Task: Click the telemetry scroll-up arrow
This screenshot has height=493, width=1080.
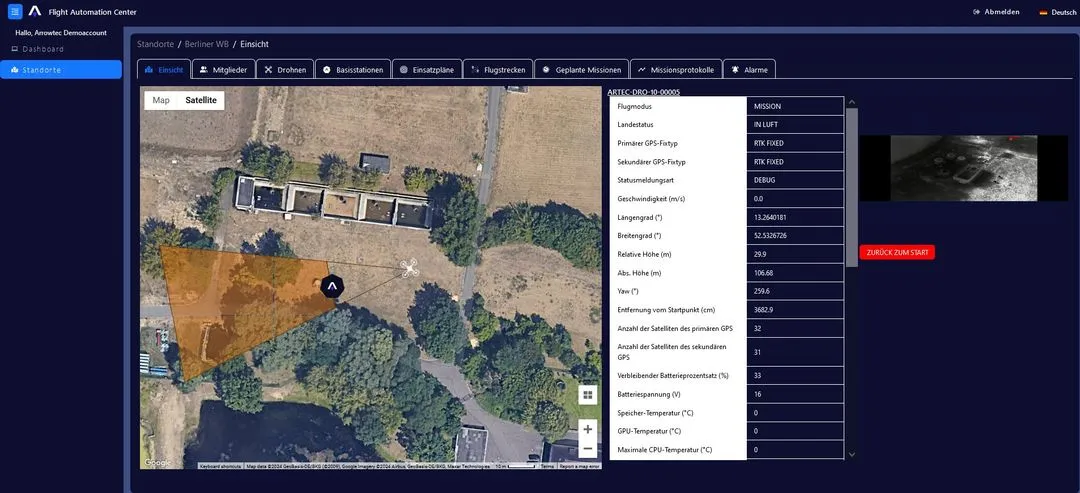Action: (x=852, y=103)
